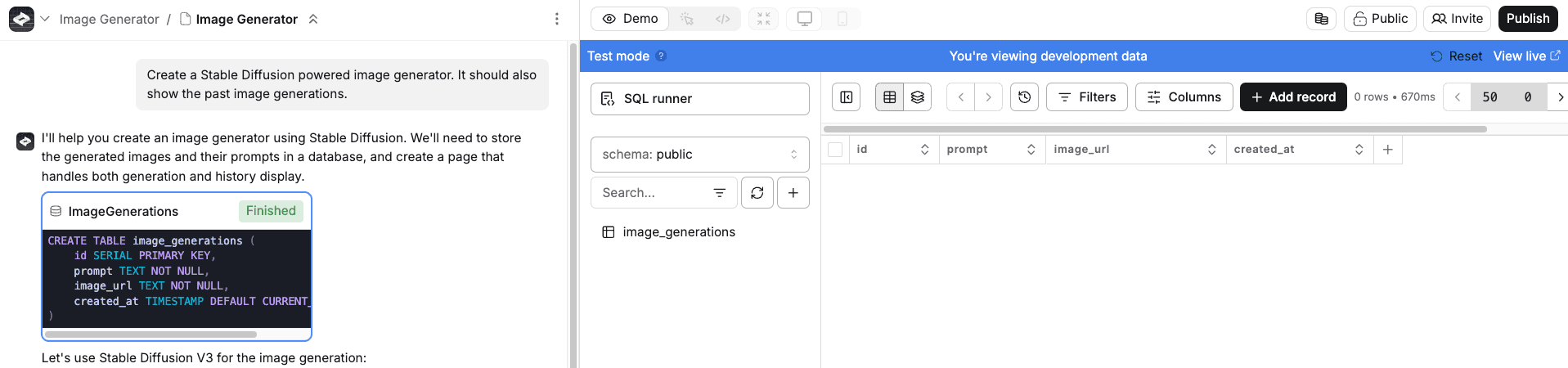The height and width of the screenshot is (368, 1568).
Task: Open sort options for created_at column
Action: coord(1359,150)
